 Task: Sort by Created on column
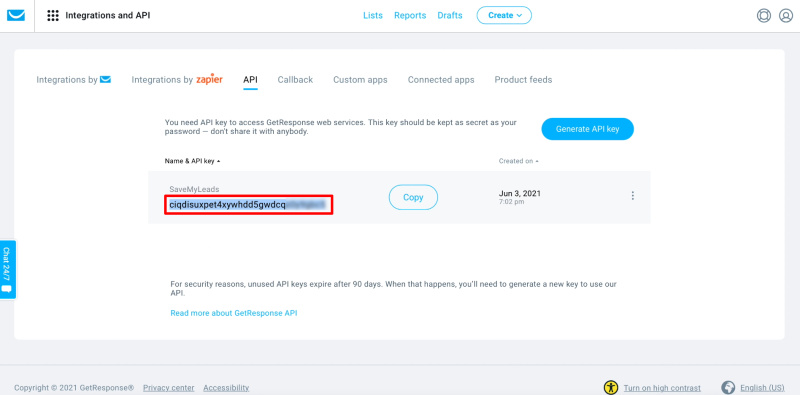(x=518, y=161)
